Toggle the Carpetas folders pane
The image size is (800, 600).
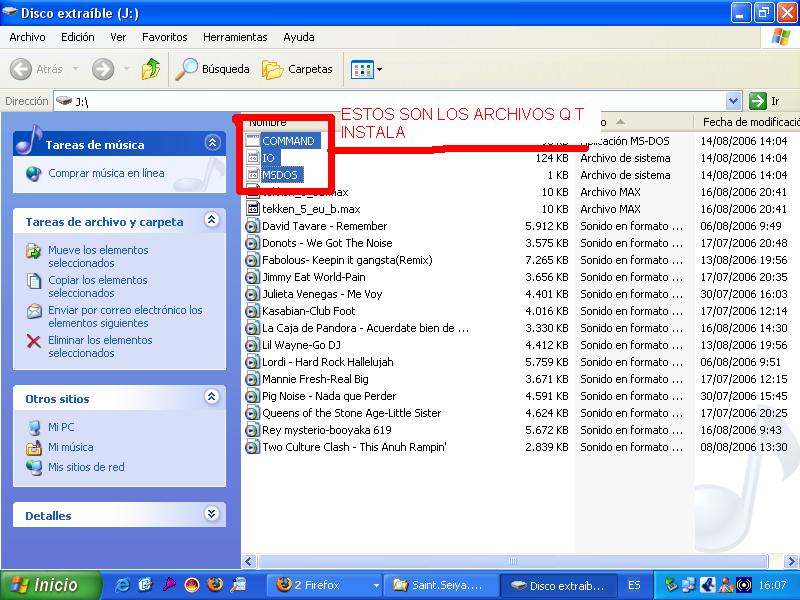pos(298,69)
